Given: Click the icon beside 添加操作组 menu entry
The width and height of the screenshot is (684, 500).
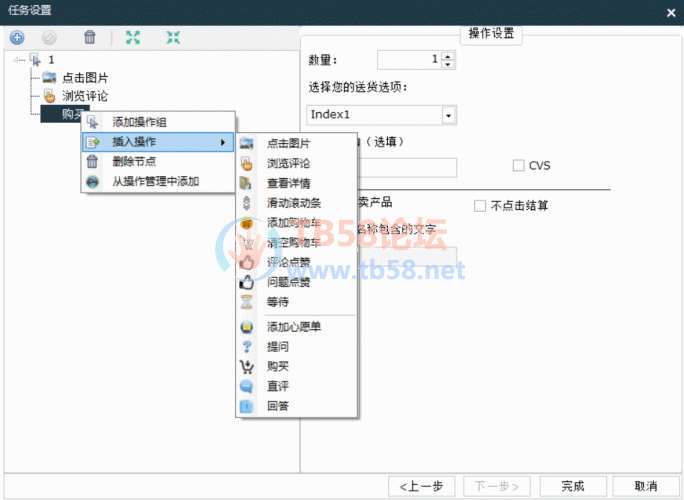Looking at the screenshot, I should (x=92, y=122).
